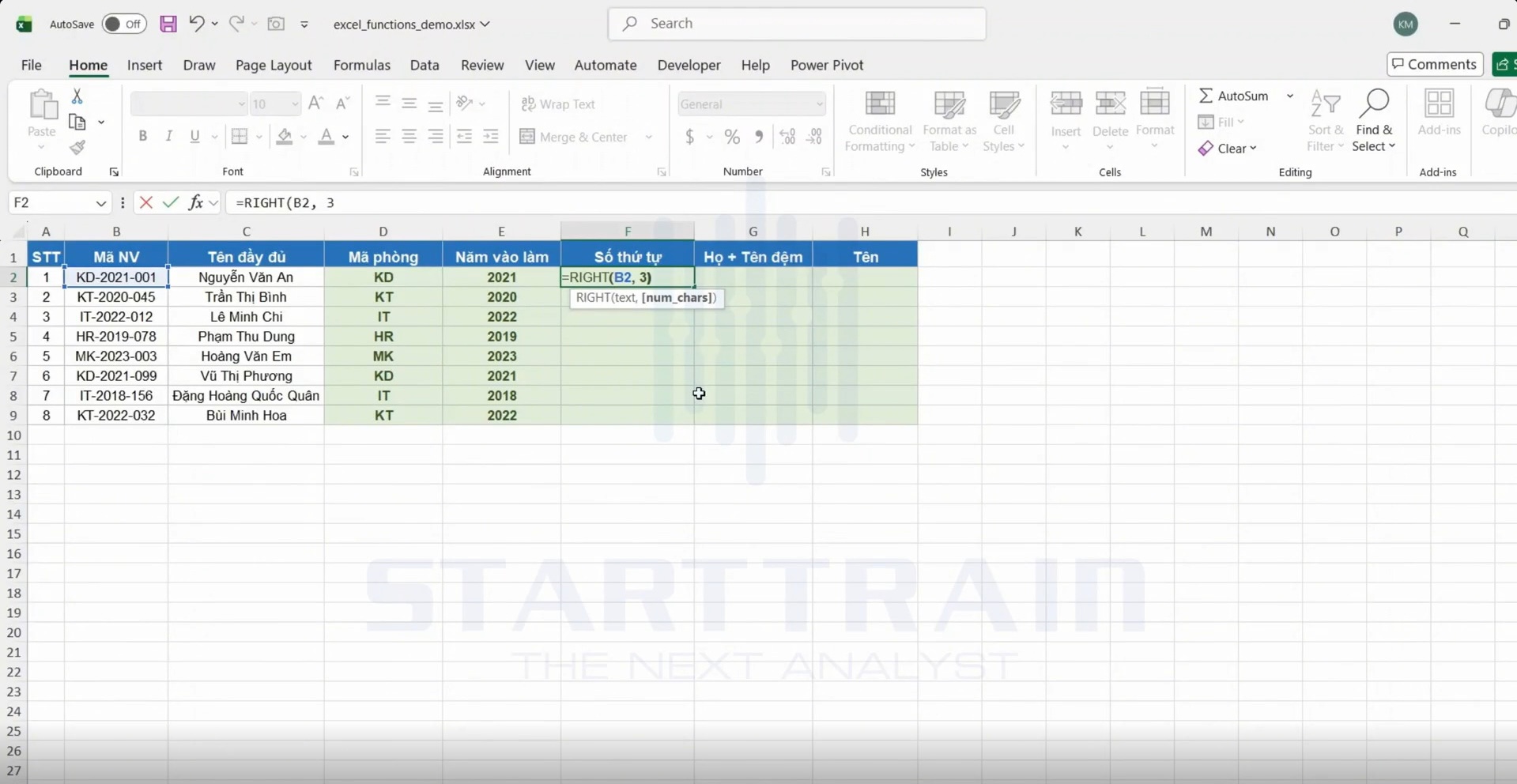Toggle Wrap Text
This screenshot has height=784, width=1517.
(x=558, y=104)
